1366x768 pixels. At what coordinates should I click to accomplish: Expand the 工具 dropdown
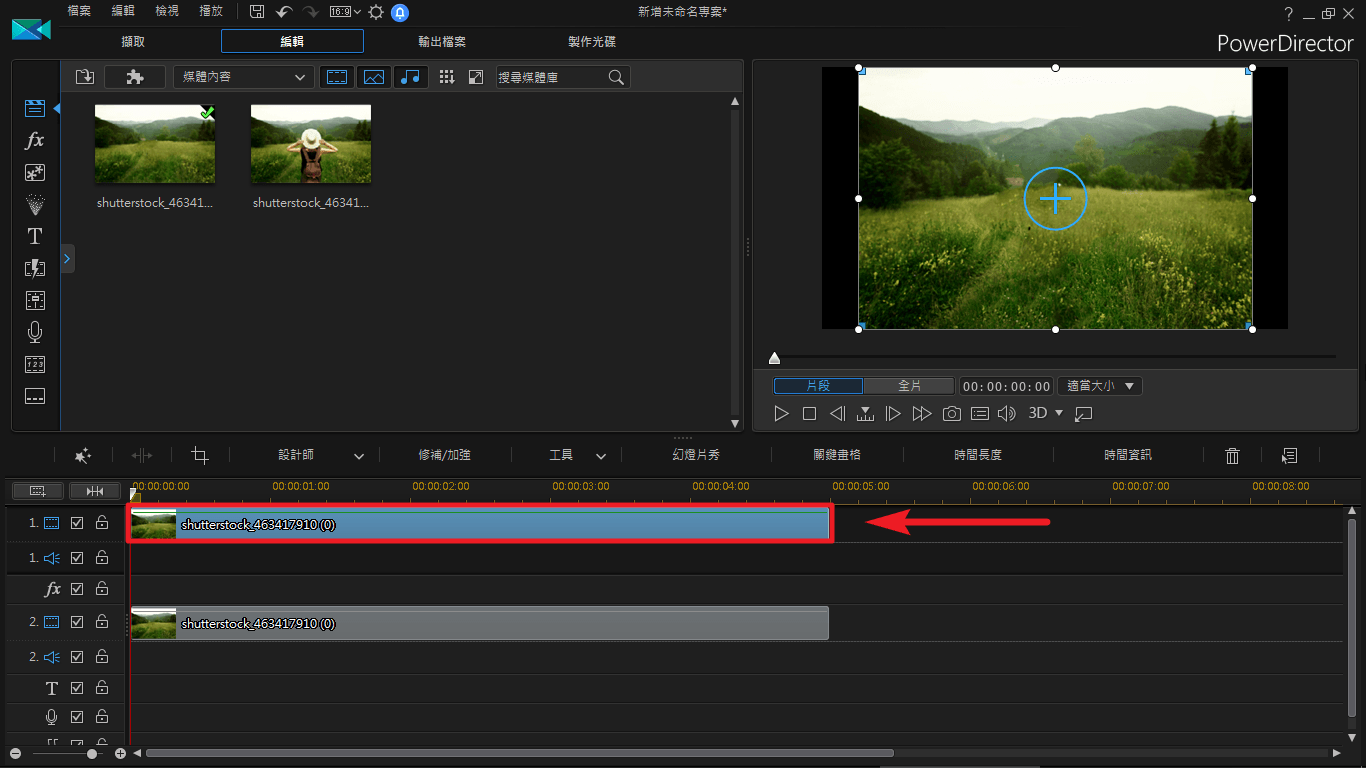pos(601,456)
